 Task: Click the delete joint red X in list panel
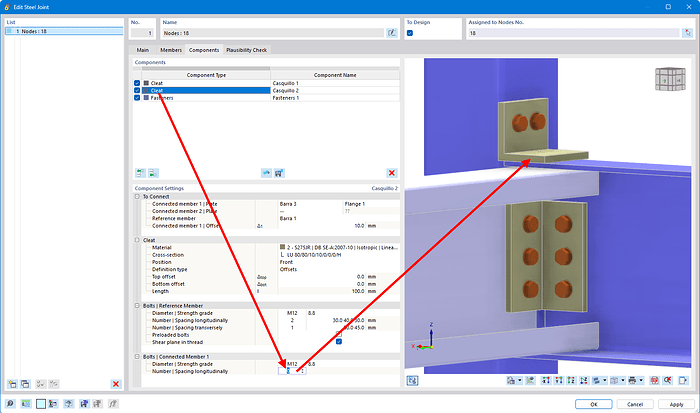pos(116,384)
